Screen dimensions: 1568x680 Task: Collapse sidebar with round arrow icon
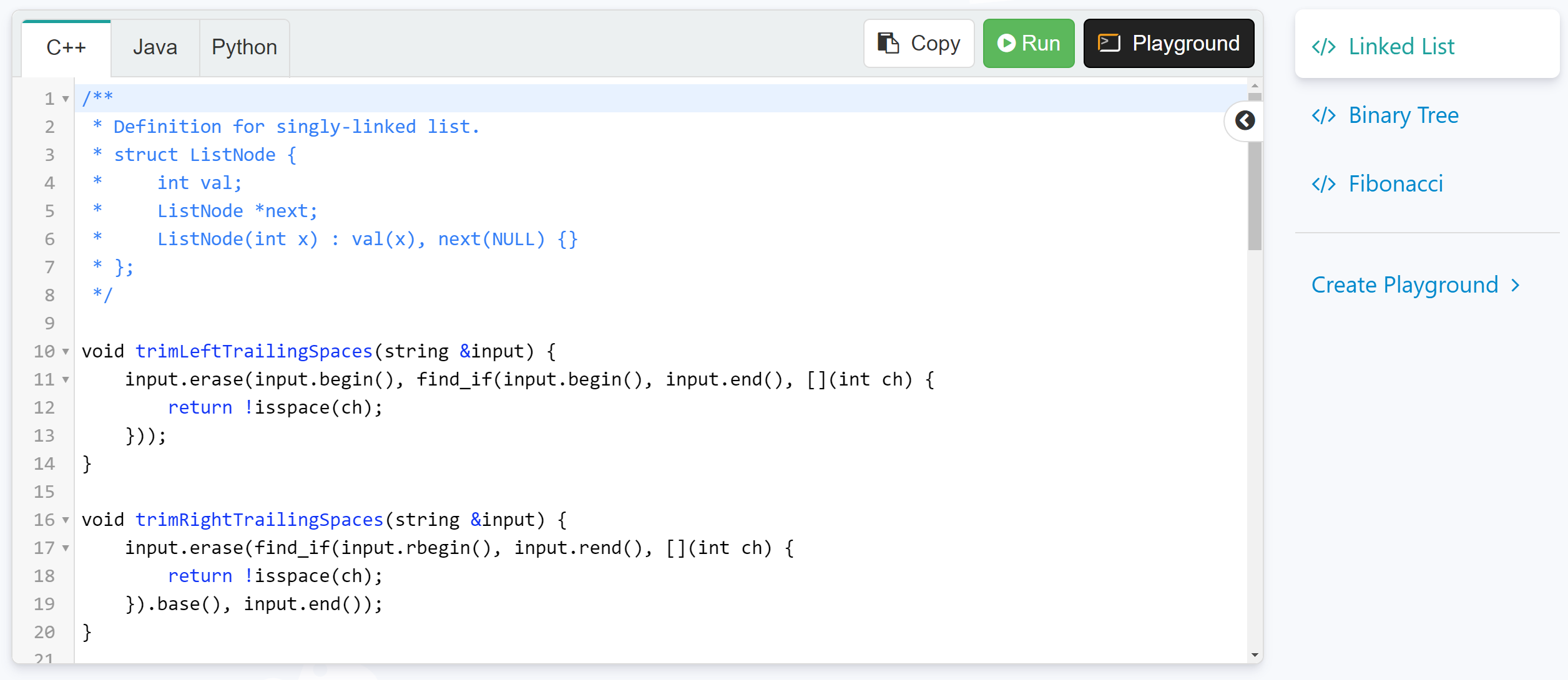point(1245,120)
